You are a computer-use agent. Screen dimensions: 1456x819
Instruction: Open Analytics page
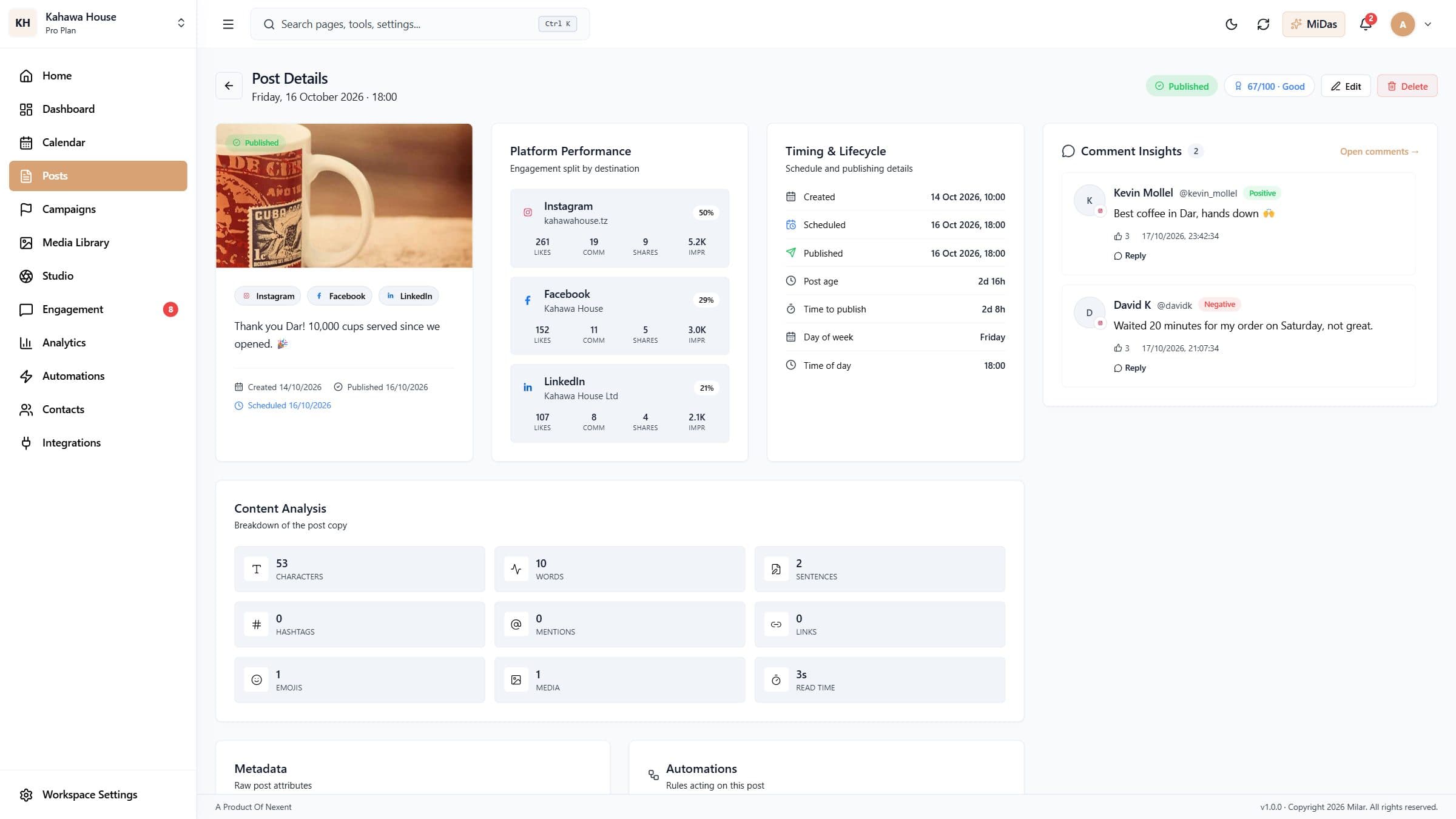98,343
